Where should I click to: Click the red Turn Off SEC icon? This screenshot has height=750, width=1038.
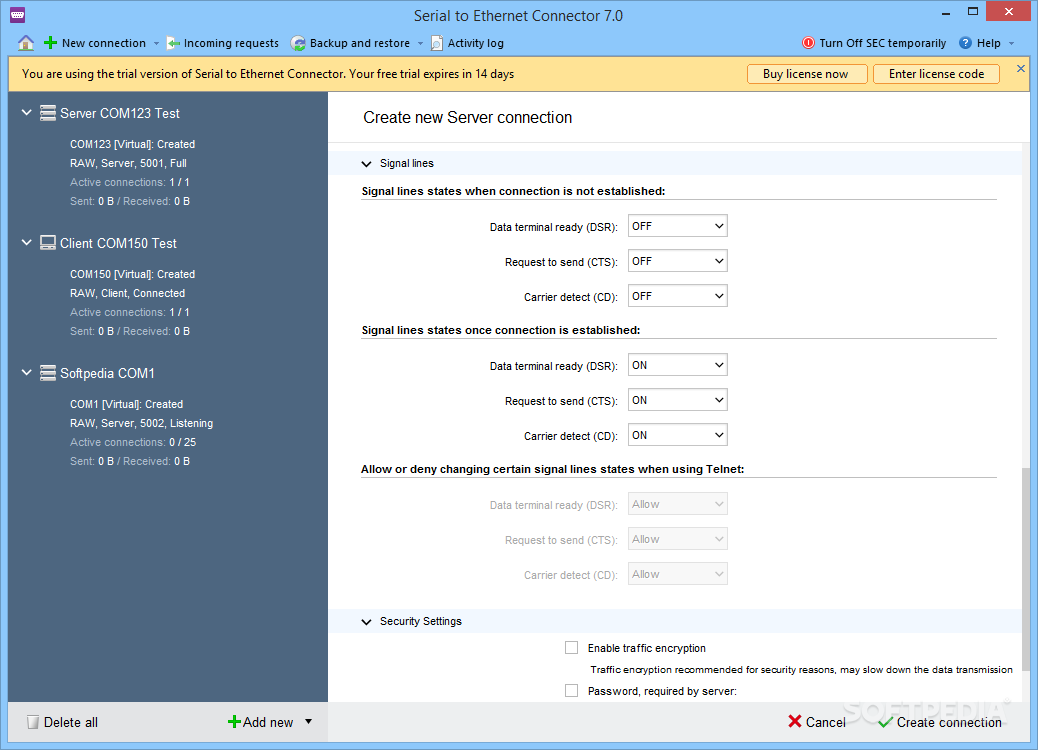tap(808, 43)
